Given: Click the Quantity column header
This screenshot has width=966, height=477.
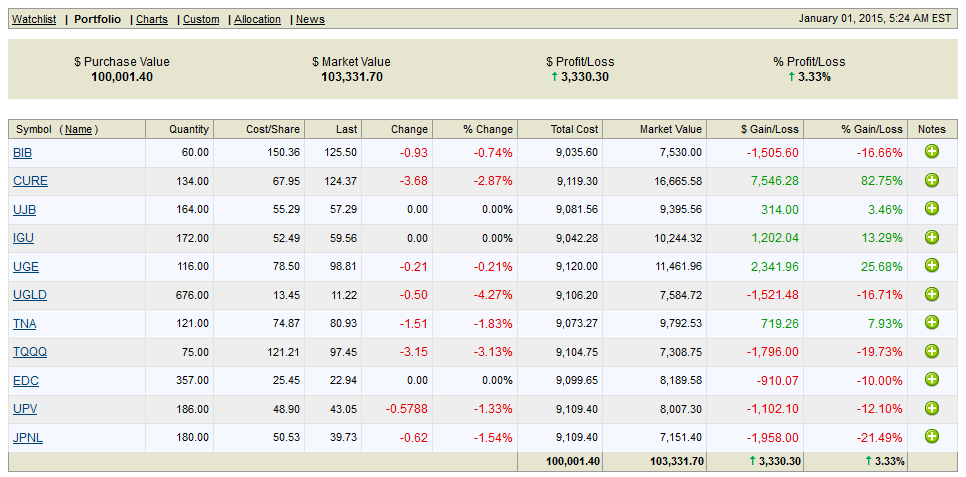Looking at the screenshot, I should coord(189,129).
